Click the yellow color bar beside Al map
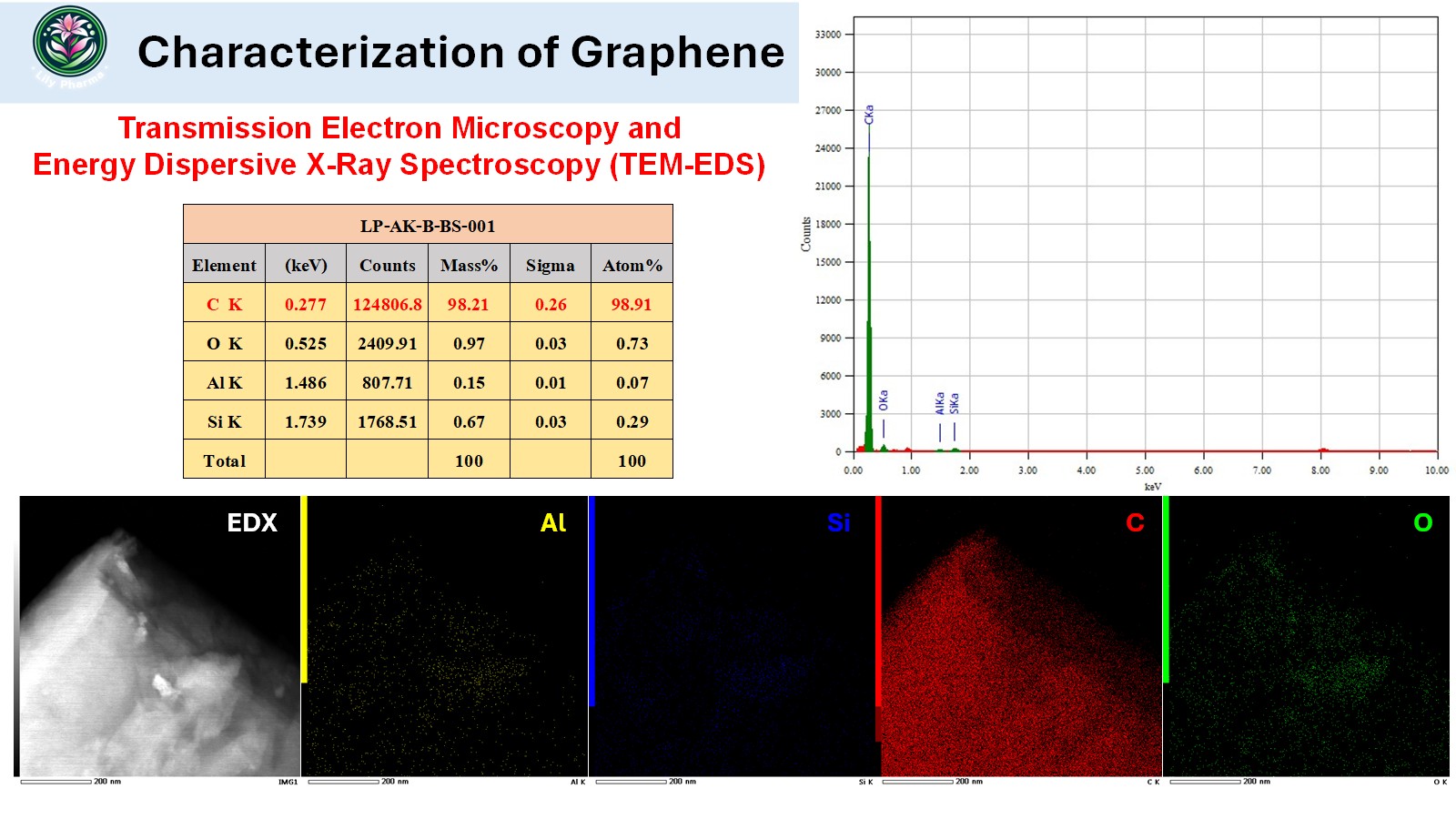The image size is (1456, 819). 304,590
